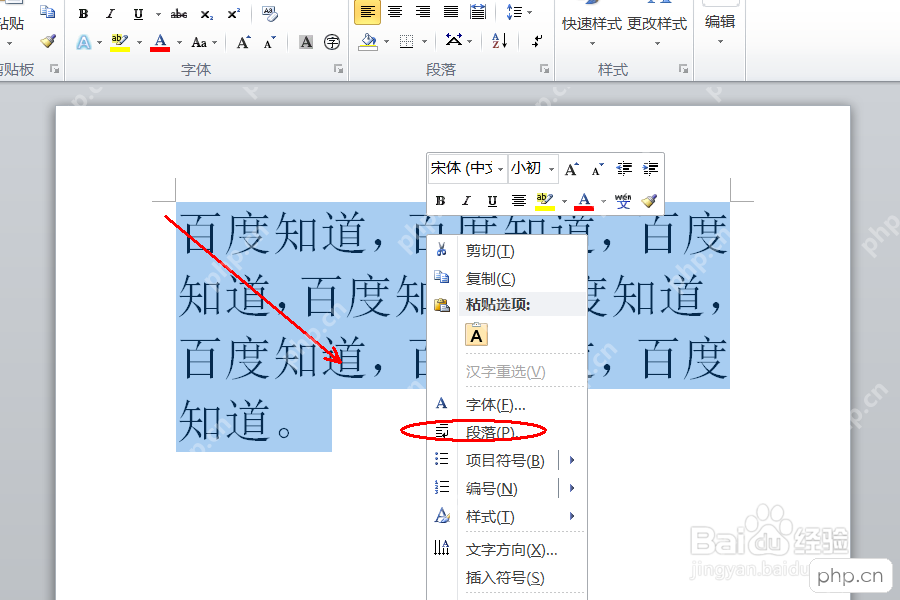Click Center alignment on the mini toolbar

click(519, 201)
